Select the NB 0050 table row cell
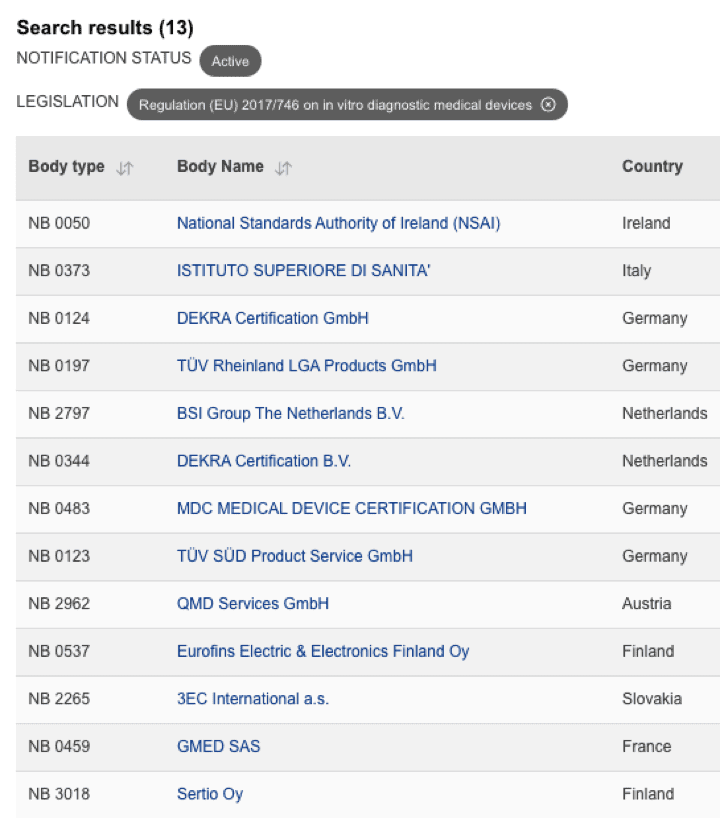 tap(59, 223)
